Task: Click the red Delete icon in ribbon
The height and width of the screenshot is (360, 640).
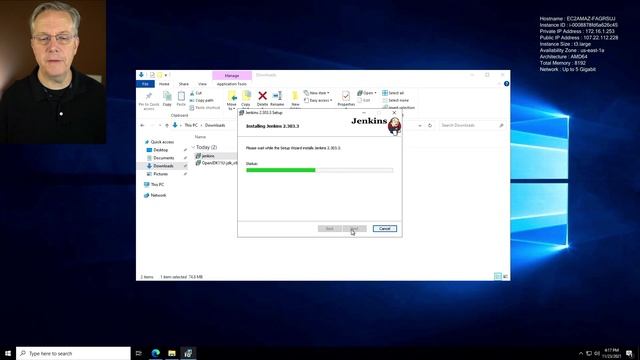Action: click(262, 96)
